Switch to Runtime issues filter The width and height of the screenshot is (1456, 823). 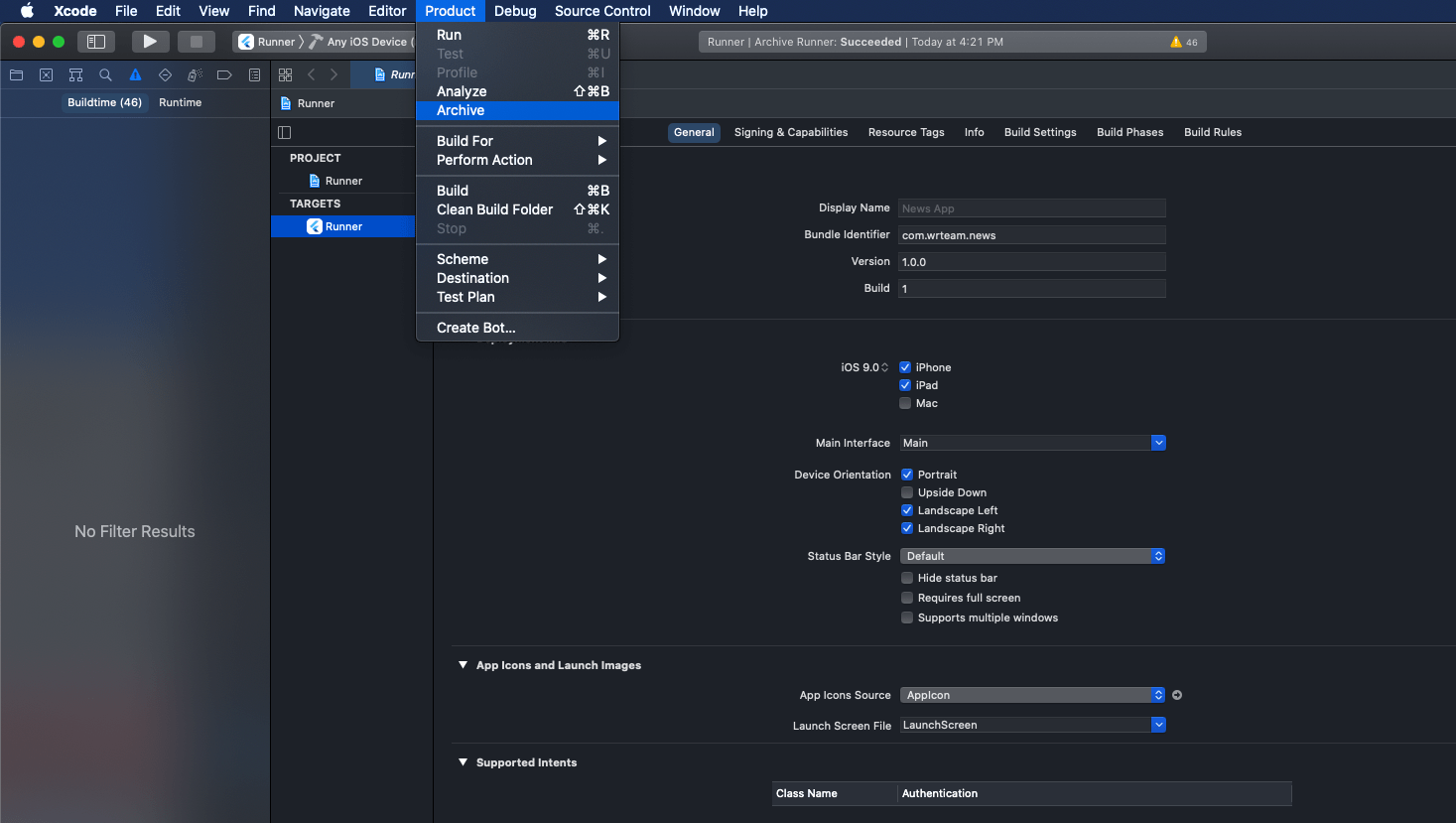pos(180,102)
